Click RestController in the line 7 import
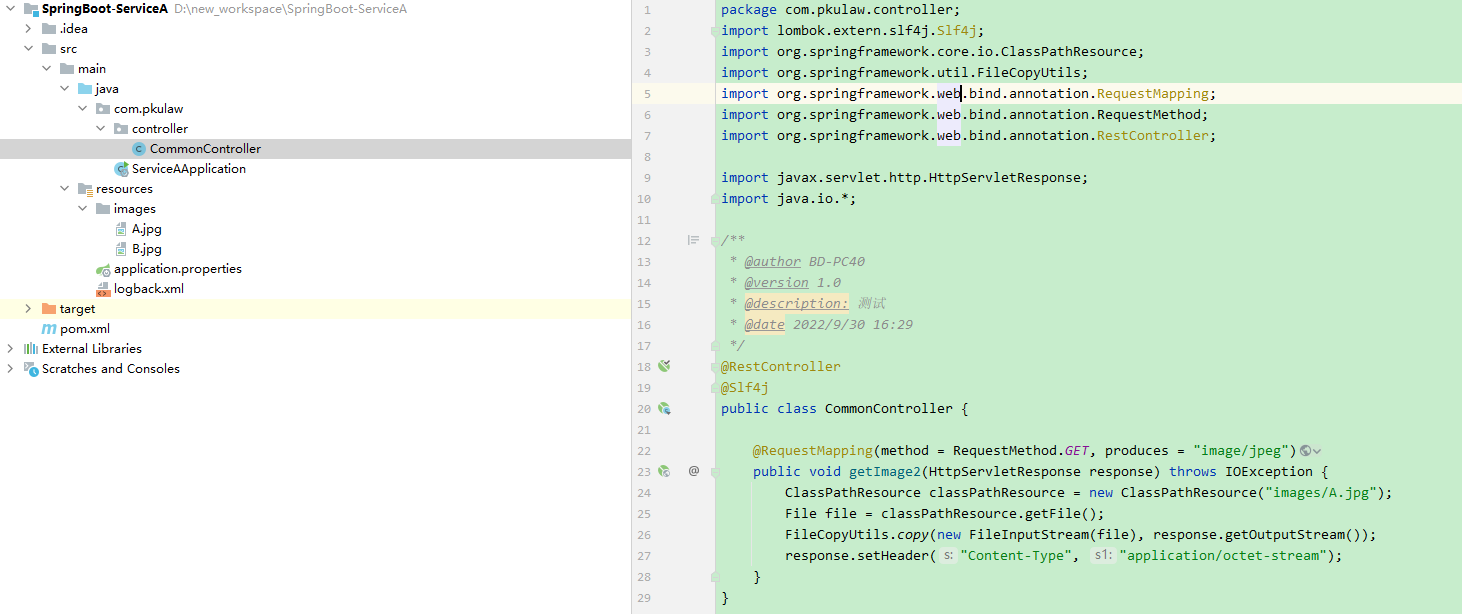This screenshot has height=614, width=1462. pos(1153,136)
